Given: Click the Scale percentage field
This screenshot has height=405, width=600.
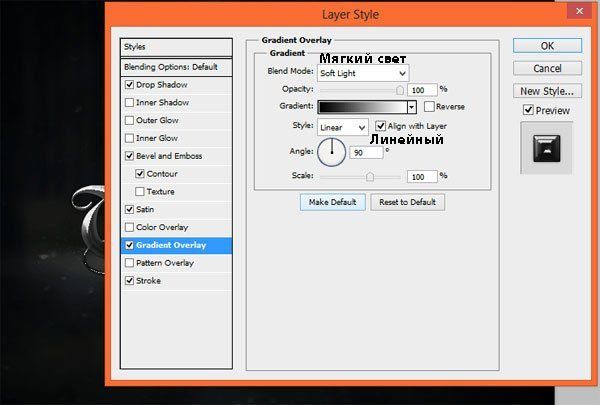Looking at the screenshot, I should [422, 176].
